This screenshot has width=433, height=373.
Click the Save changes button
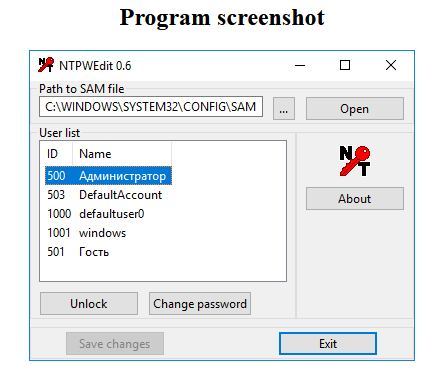coord(115,344)
